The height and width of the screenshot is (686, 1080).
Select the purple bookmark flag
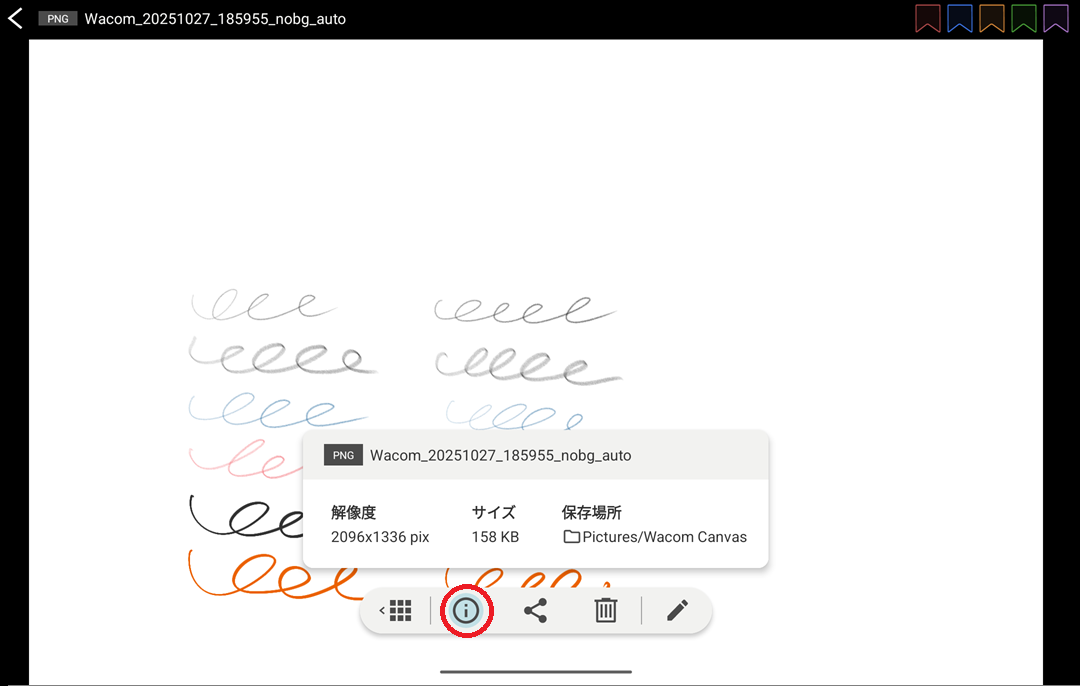[x=1056, y=19]
